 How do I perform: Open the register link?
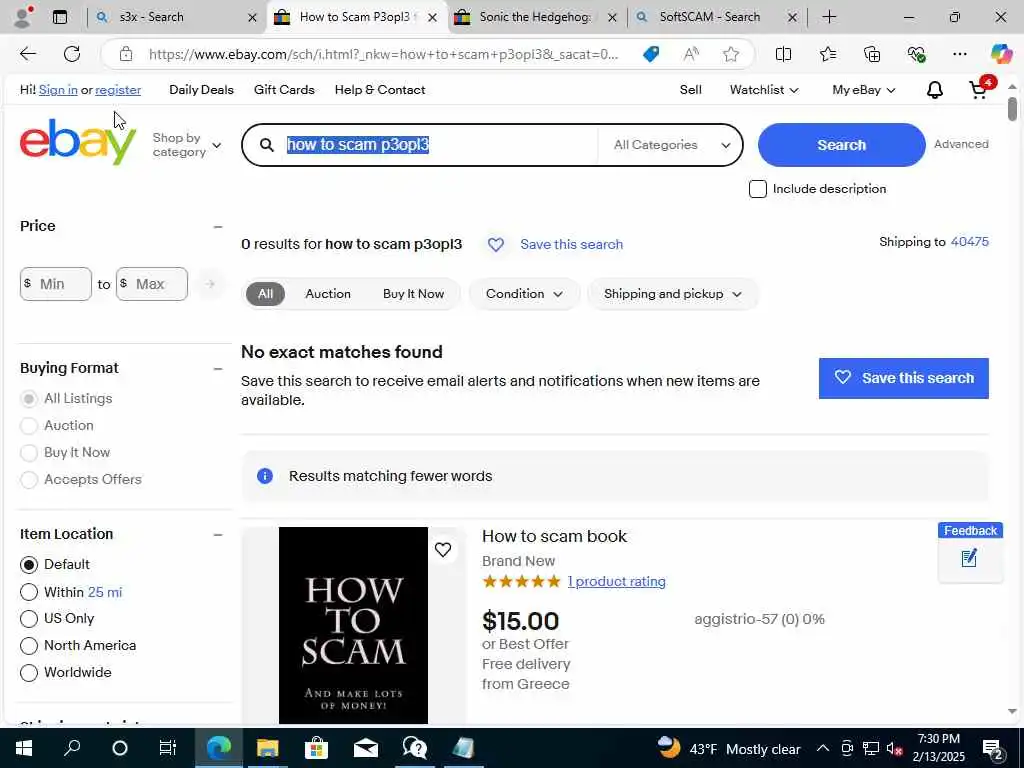[x=118, y=90]
